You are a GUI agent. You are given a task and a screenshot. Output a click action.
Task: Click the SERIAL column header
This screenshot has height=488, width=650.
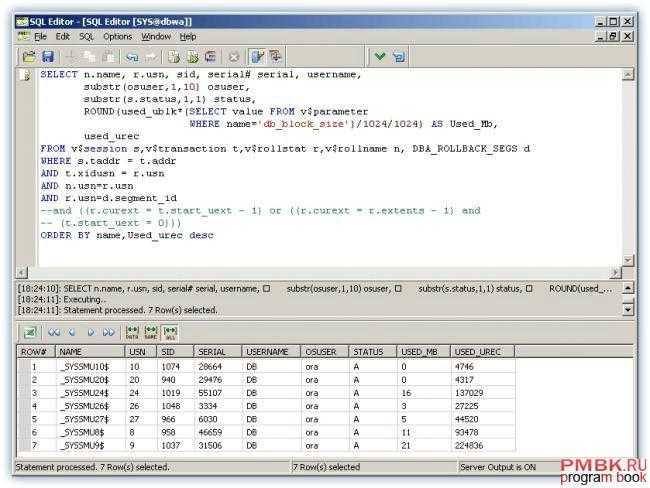pos(218,352)
